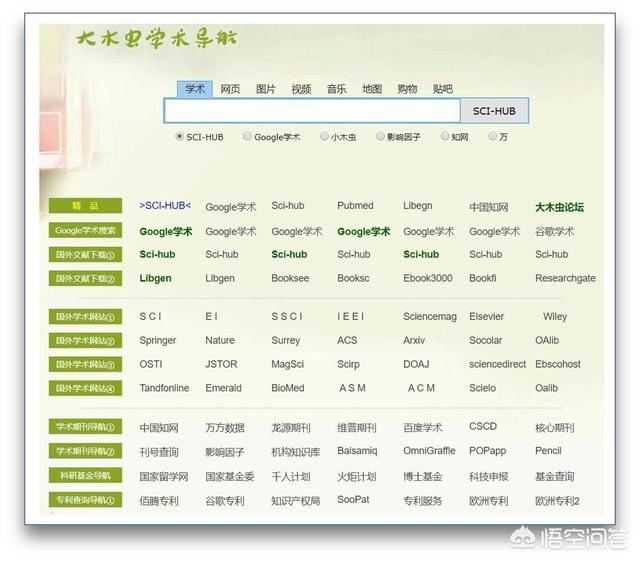Click the SCI-HUB search button
Viewport: 640px width, 561px height.
click(x=494, y=111)
